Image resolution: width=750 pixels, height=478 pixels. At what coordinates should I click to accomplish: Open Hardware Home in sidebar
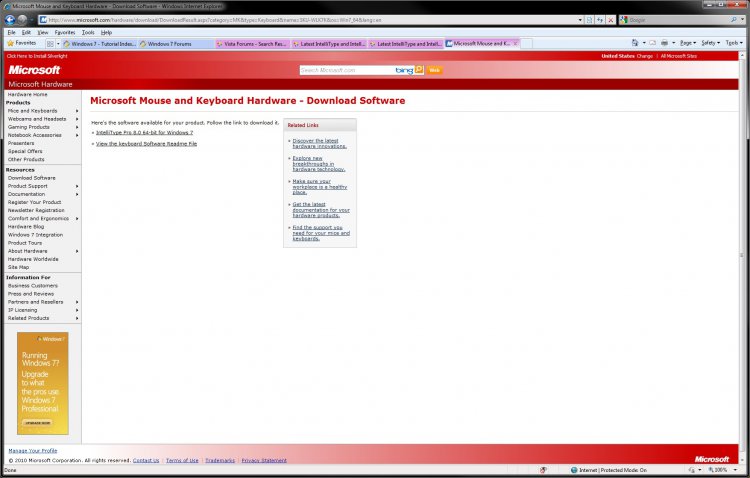point(27,95)
